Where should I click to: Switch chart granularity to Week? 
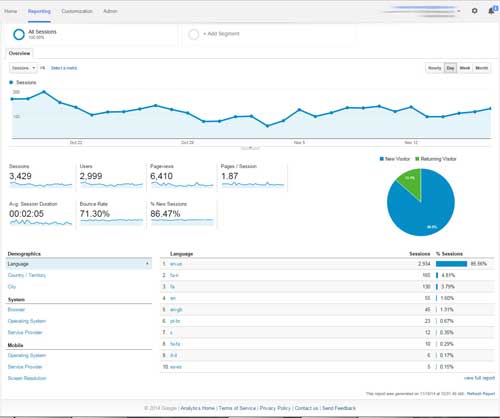coord(465,68)
